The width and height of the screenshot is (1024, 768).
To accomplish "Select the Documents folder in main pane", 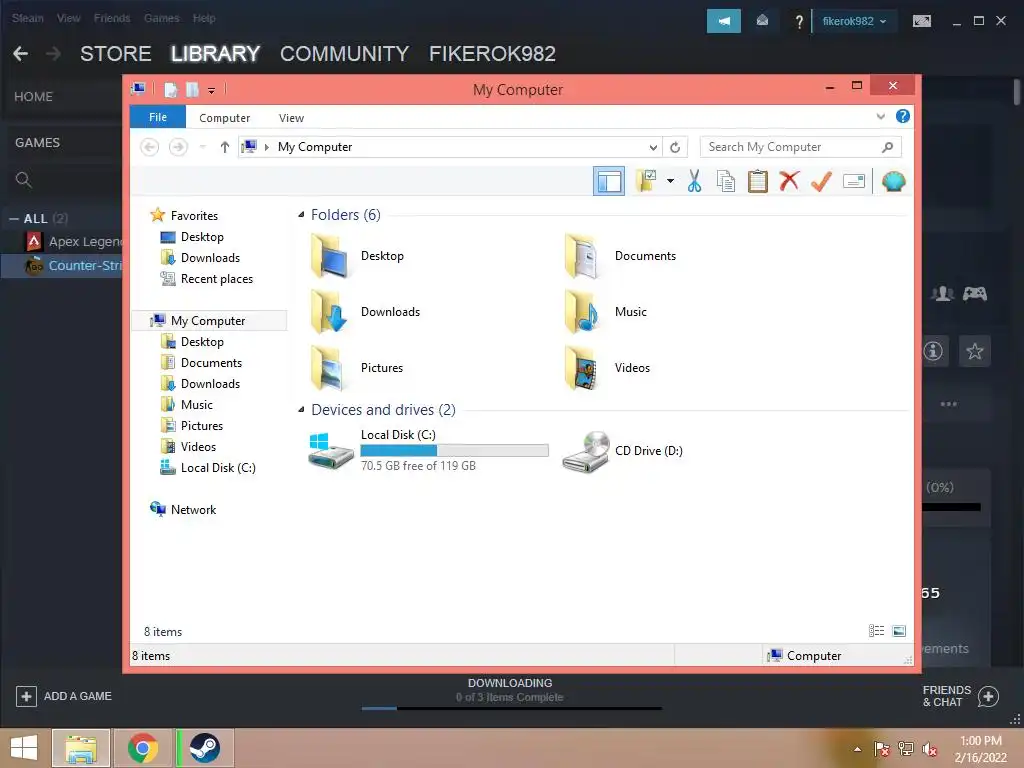I will 620,256.
